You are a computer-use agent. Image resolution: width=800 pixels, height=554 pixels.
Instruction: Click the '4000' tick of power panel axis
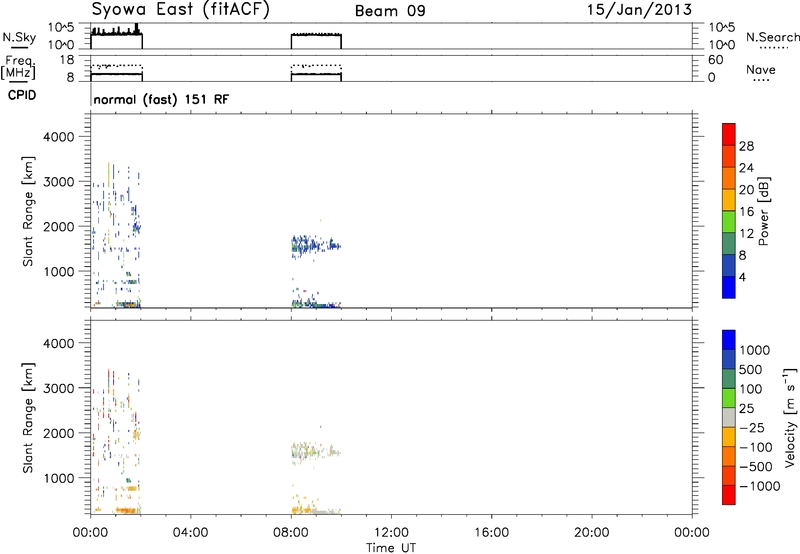[59, 137]
